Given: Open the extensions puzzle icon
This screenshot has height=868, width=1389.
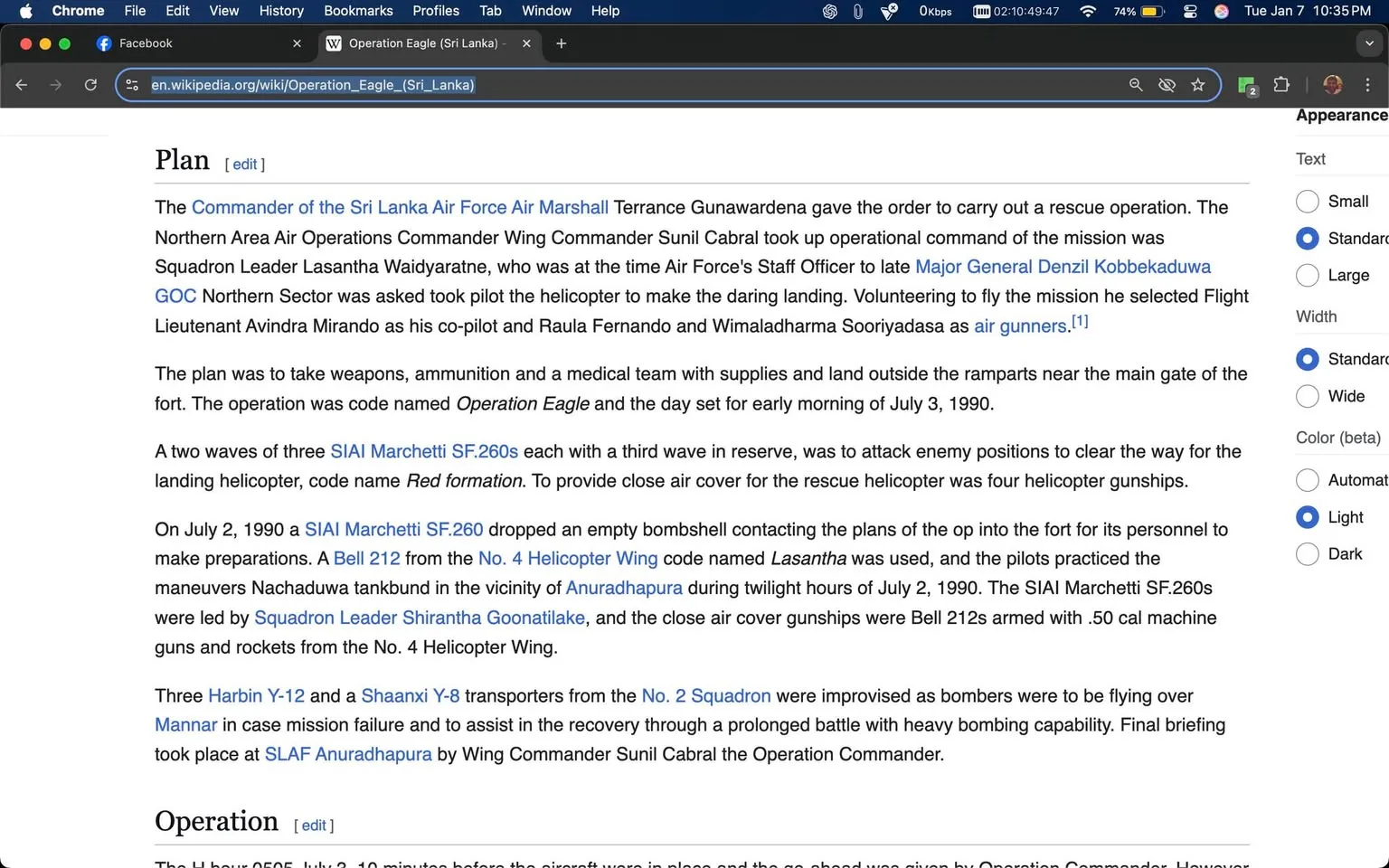Looking at the screenshot, I should tap(1281, 84).
